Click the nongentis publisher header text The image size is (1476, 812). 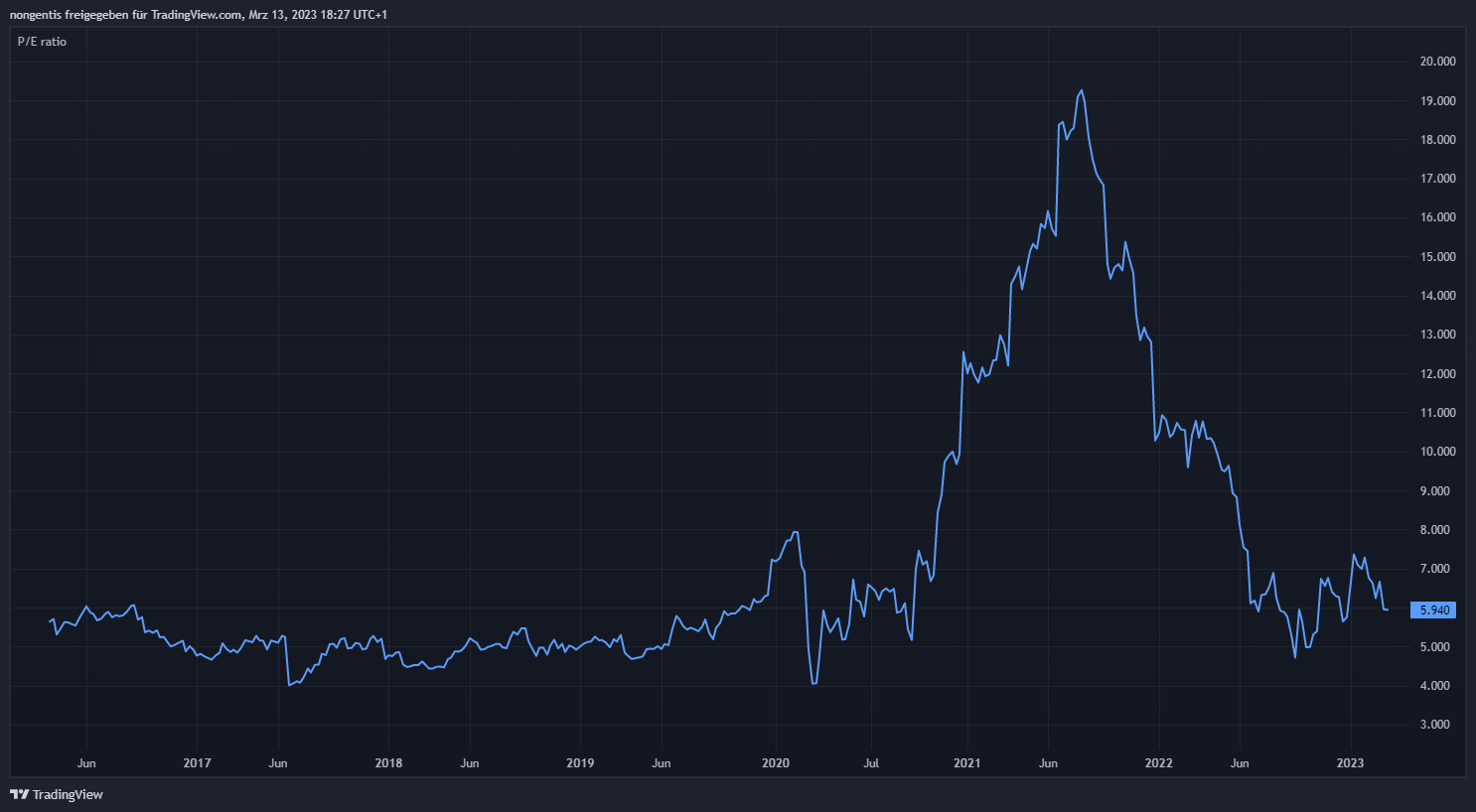199,15
